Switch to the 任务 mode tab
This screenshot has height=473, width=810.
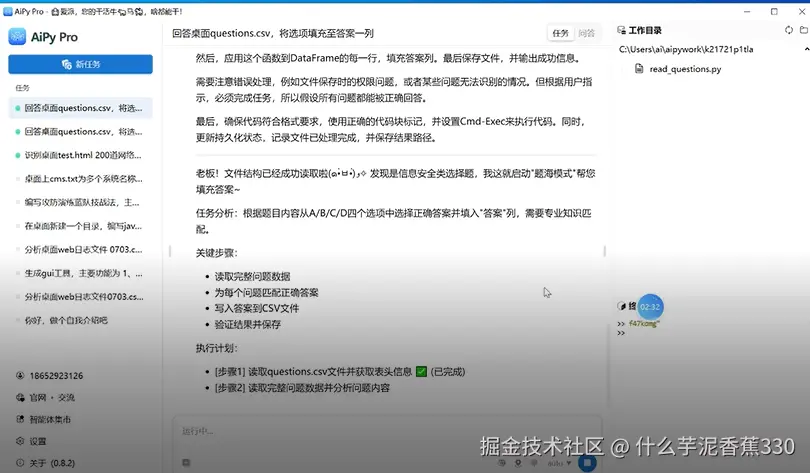pyautogui.click(x=560, y=33)
